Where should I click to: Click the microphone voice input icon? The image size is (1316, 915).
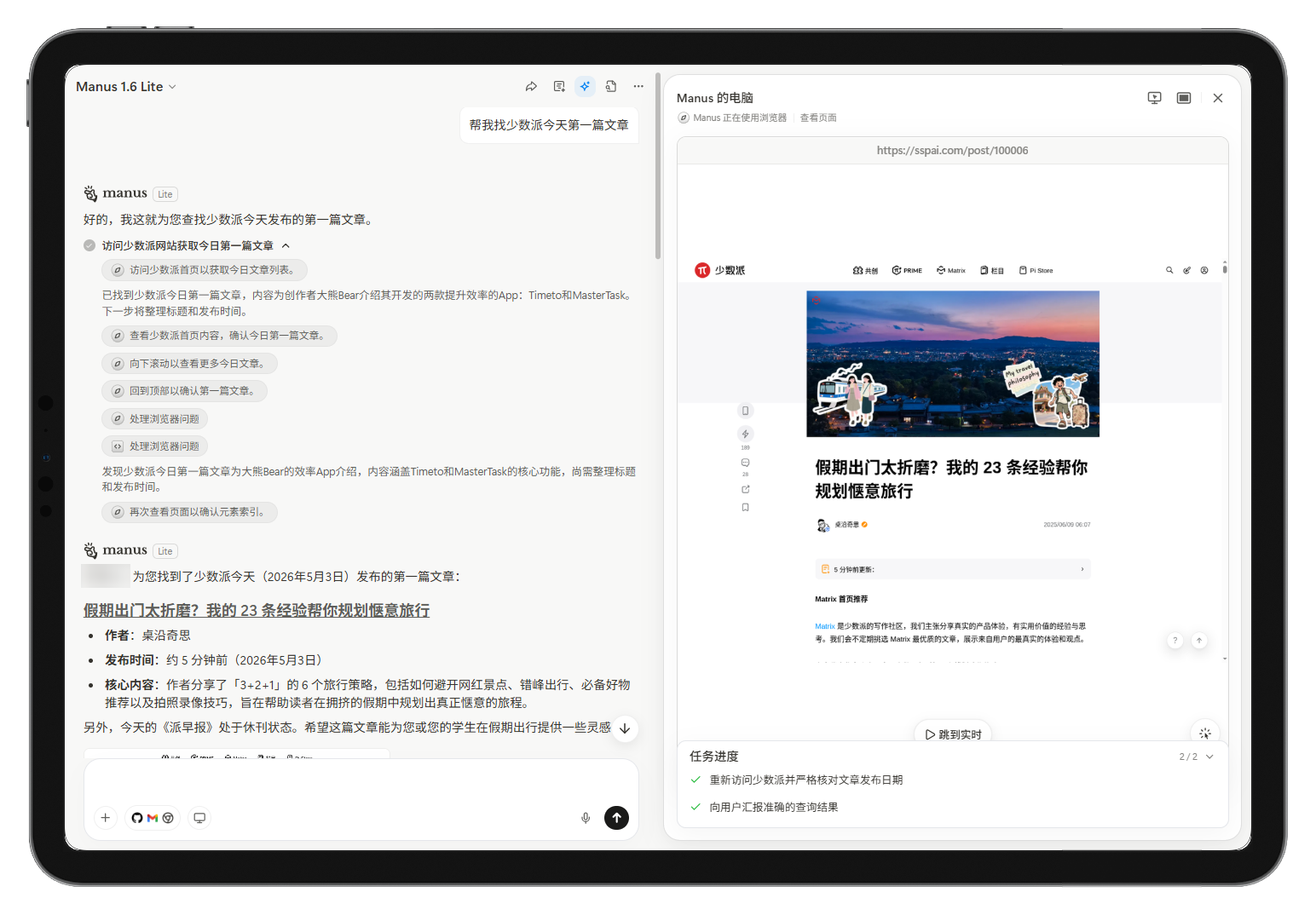click(x=586, y=818)
